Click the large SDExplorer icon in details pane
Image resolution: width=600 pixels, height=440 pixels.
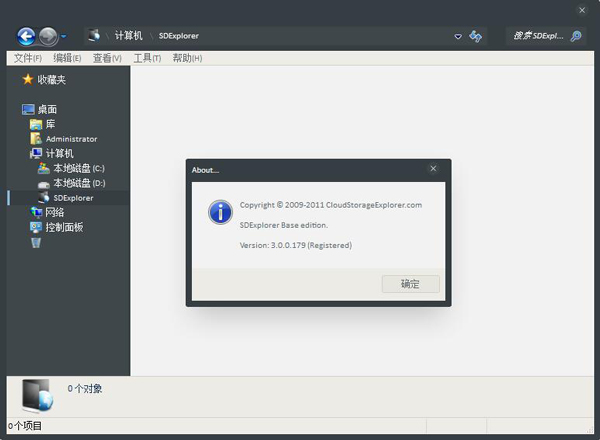[37, 396]
